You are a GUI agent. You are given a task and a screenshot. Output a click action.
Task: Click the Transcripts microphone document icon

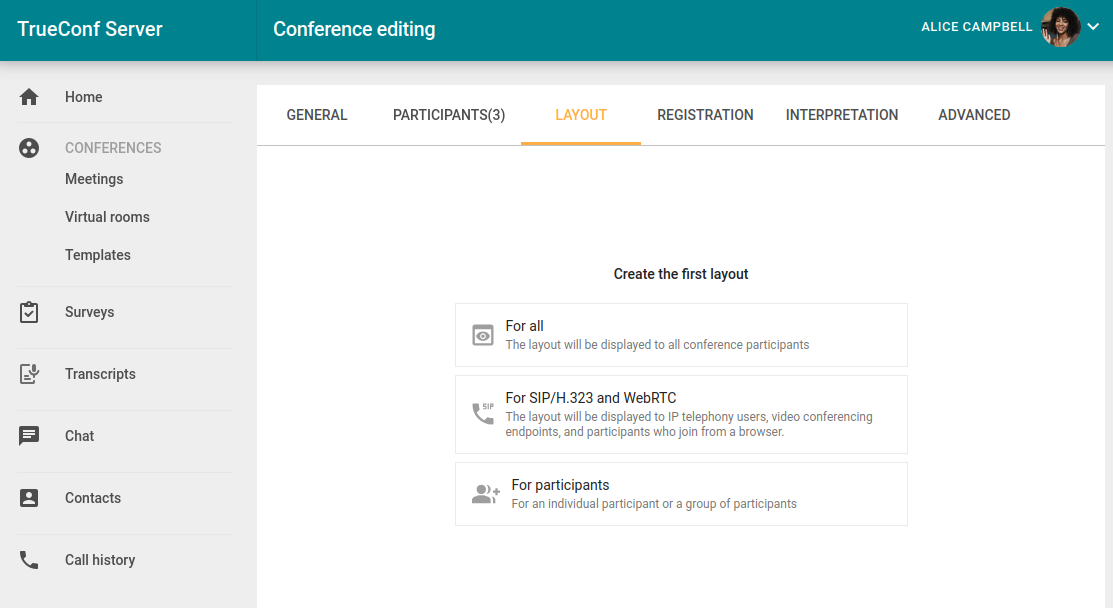(29, 374)
